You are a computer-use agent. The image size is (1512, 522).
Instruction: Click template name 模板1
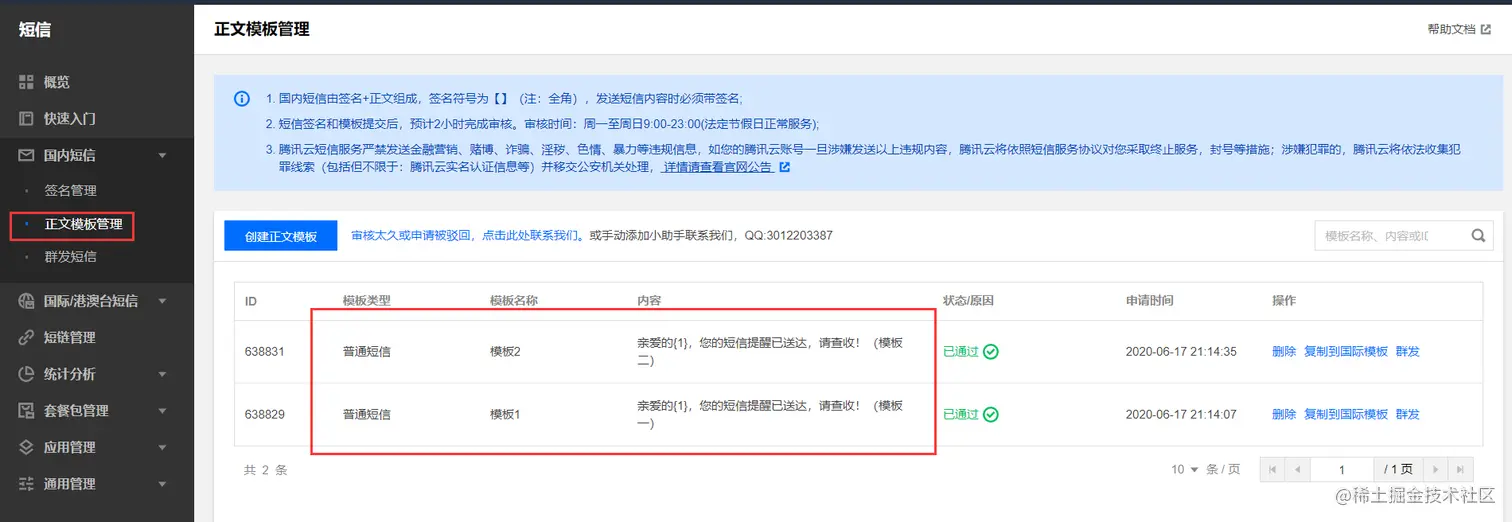tap(505, 414)
